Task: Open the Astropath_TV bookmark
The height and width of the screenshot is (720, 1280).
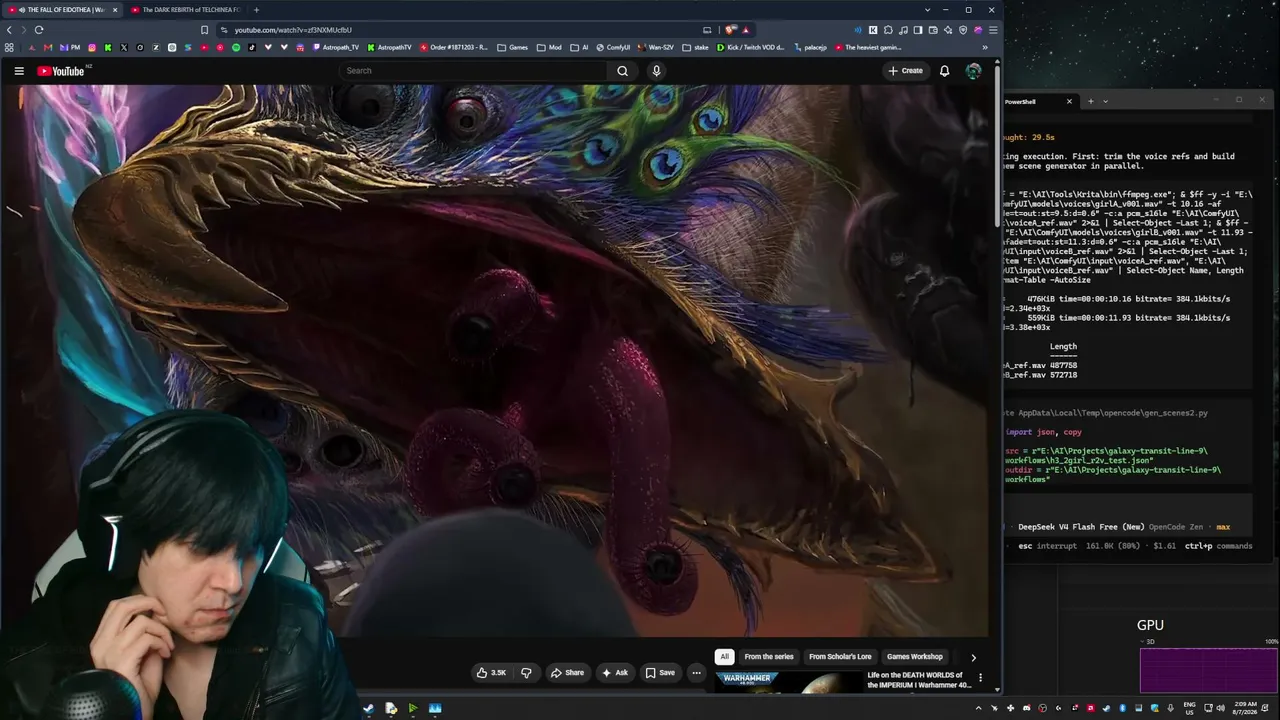Action: [x=335, y=47]
